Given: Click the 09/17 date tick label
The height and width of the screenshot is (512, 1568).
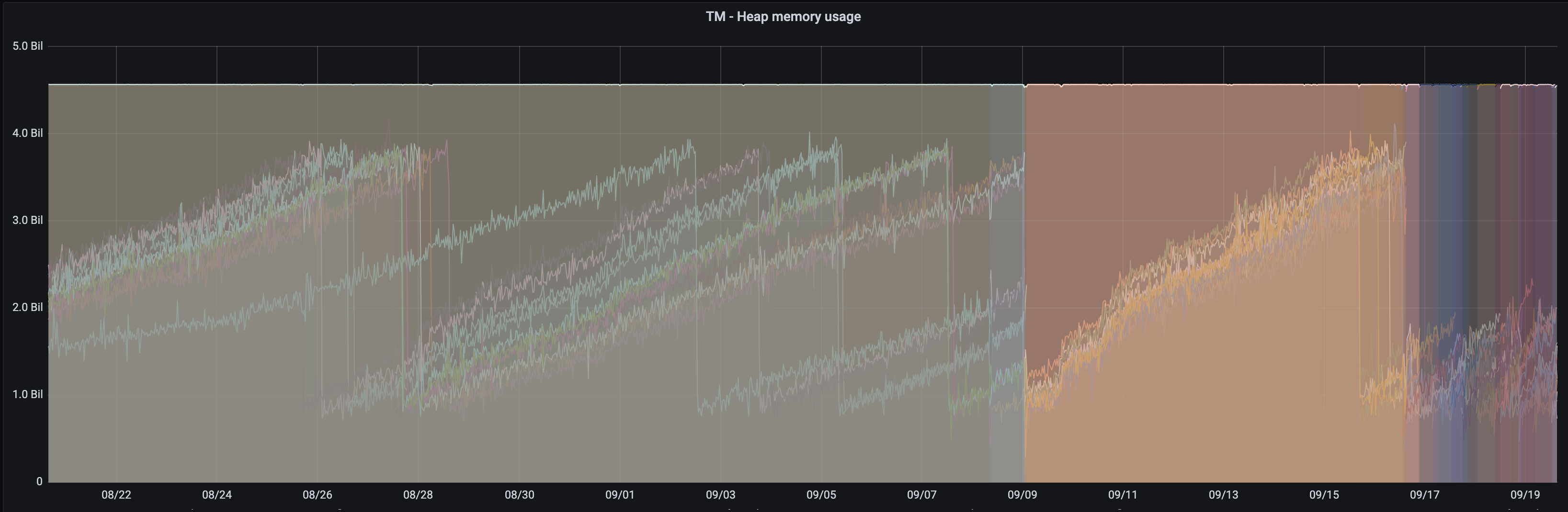Looking at the screenshot, I should [1424, 494].
